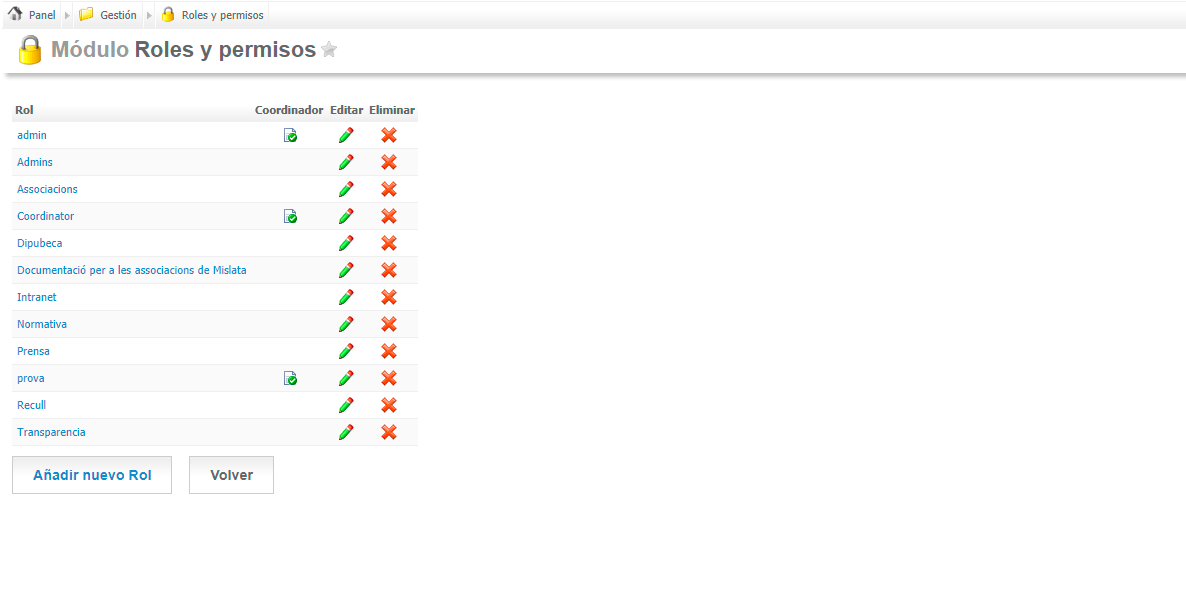Open Documentació per a les associacions link
The height and width of the screenshot is (599, 1186).
131,270
